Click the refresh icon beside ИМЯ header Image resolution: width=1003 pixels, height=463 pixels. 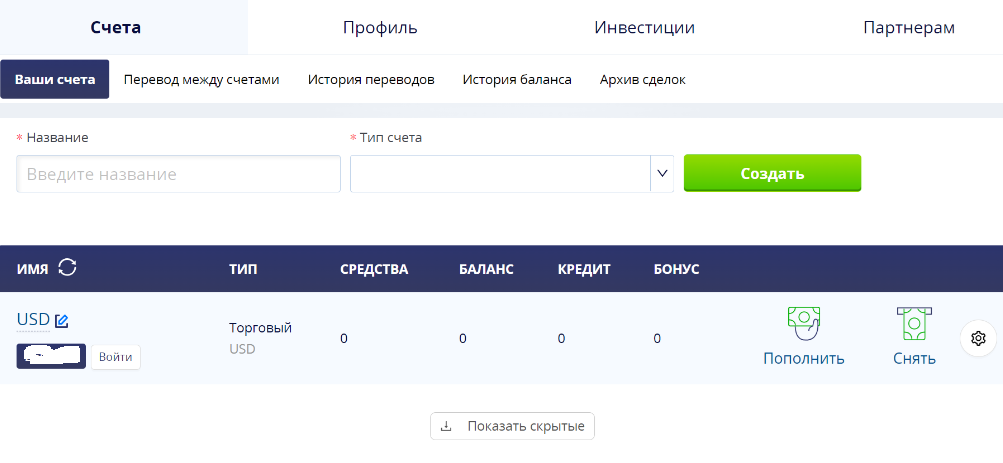click(x=67, y=267)
